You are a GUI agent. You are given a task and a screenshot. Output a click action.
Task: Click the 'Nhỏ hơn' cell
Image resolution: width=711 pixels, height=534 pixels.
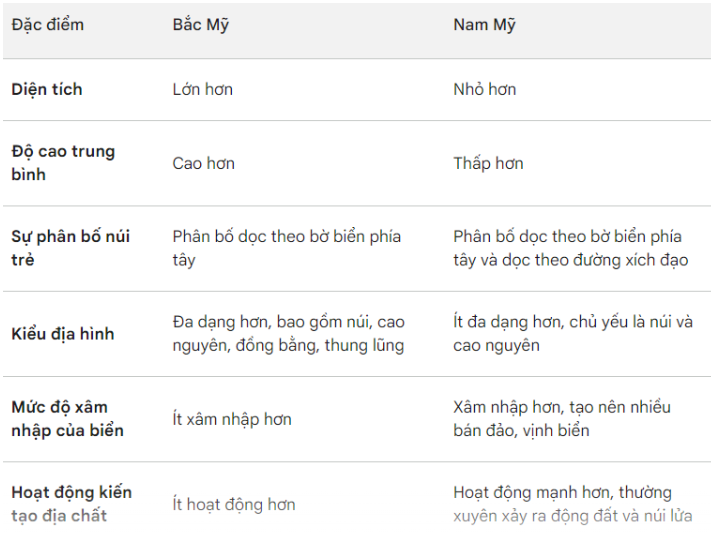[x=485, y=89]
